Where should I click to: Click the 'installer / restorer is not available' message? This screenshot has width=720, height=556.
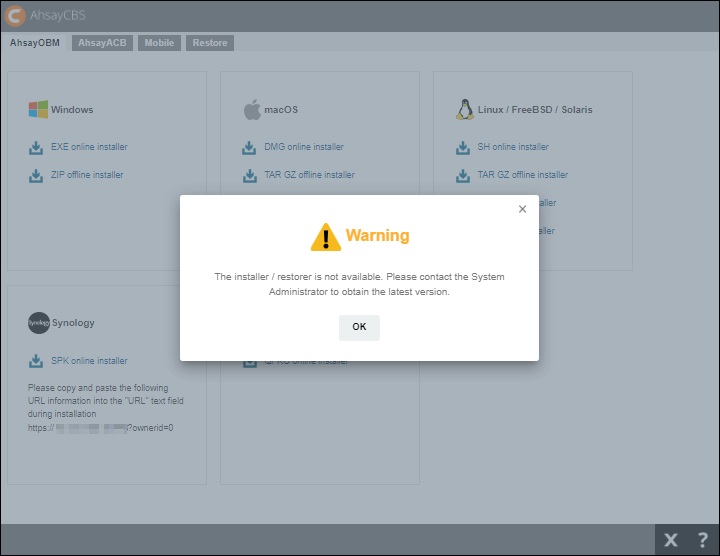coord(359,284)
